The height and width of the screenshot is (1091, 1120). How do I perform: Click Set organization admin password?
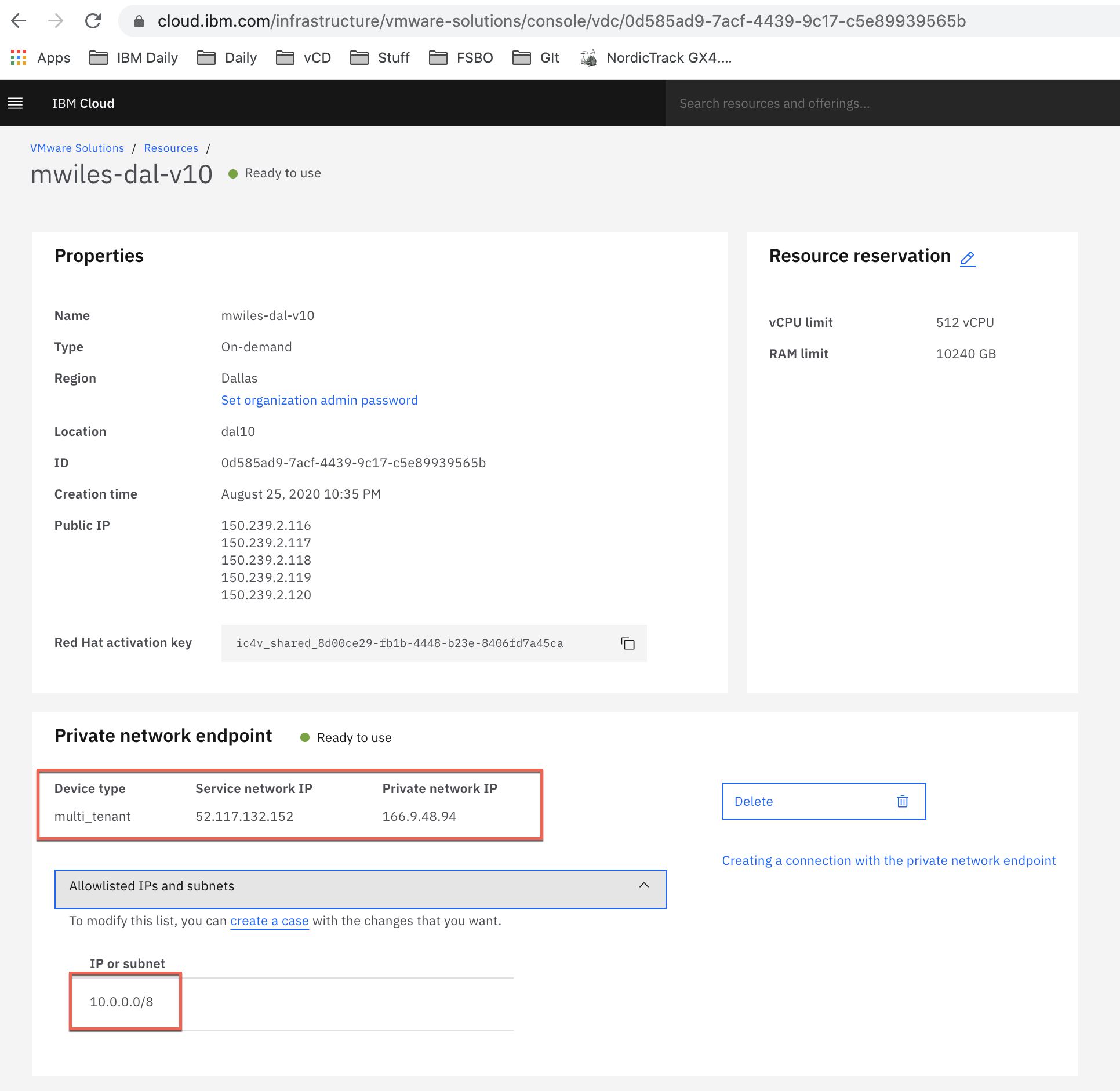319,401
